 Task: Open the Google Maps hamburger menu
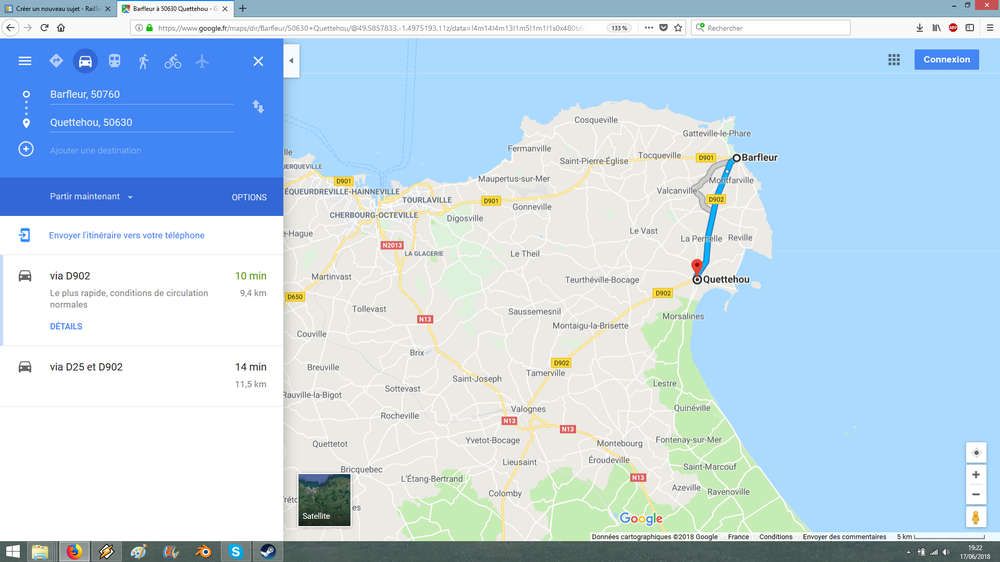25,61
